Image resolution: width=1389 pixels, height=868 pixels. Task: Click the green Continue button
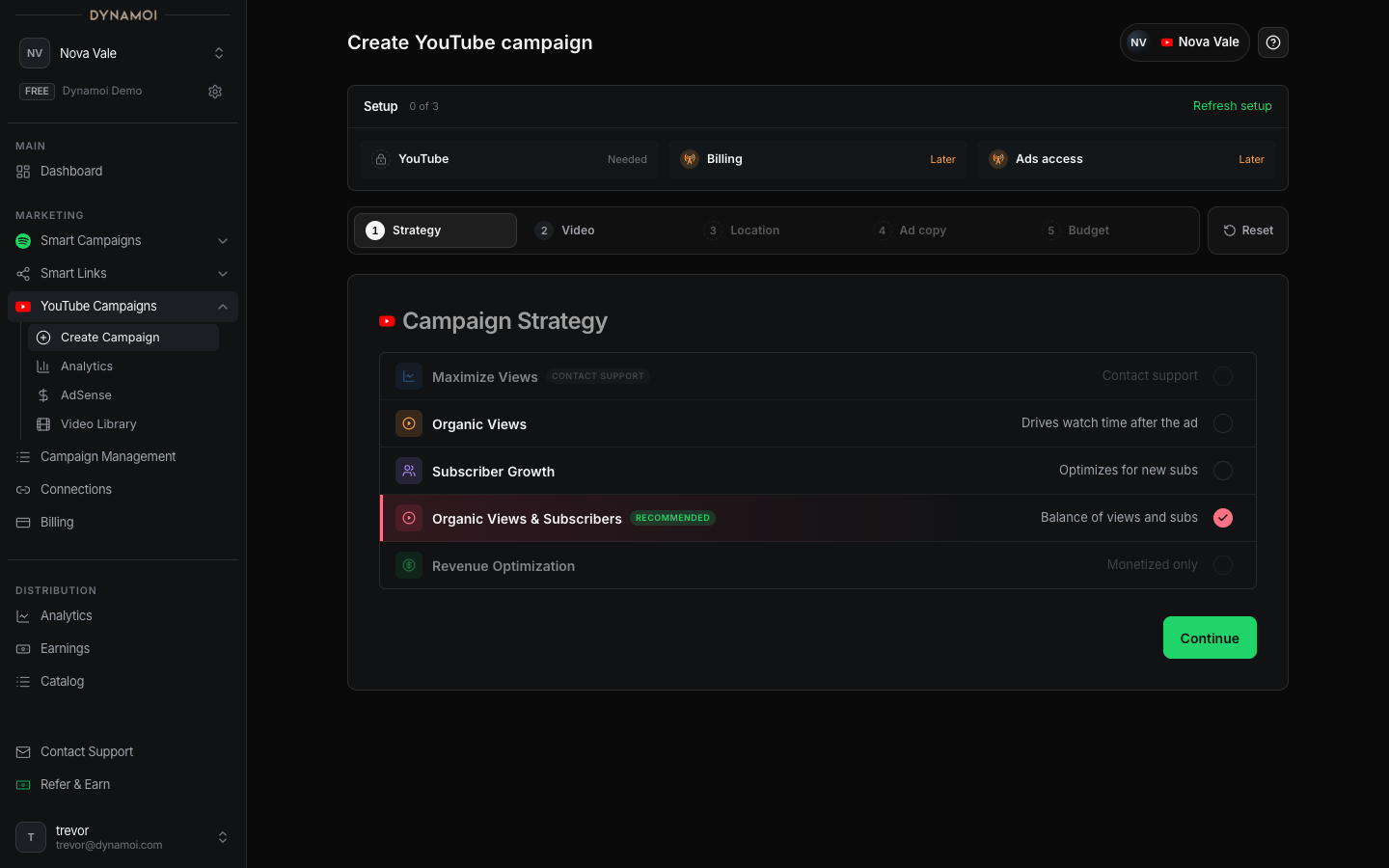(1210, 637)
